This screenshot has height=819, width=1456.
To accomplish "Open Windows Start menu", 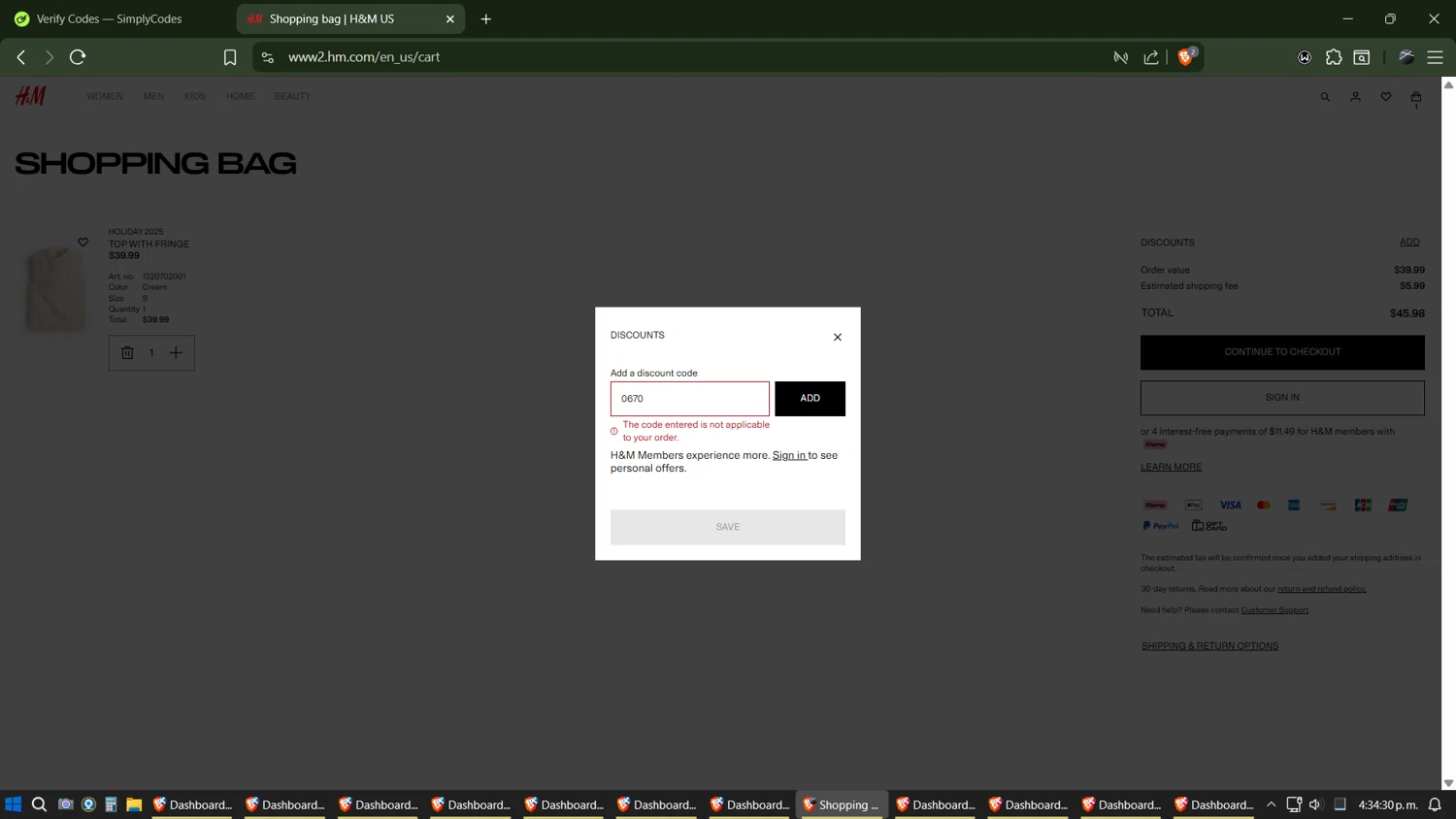I will [x=13, y=804].
